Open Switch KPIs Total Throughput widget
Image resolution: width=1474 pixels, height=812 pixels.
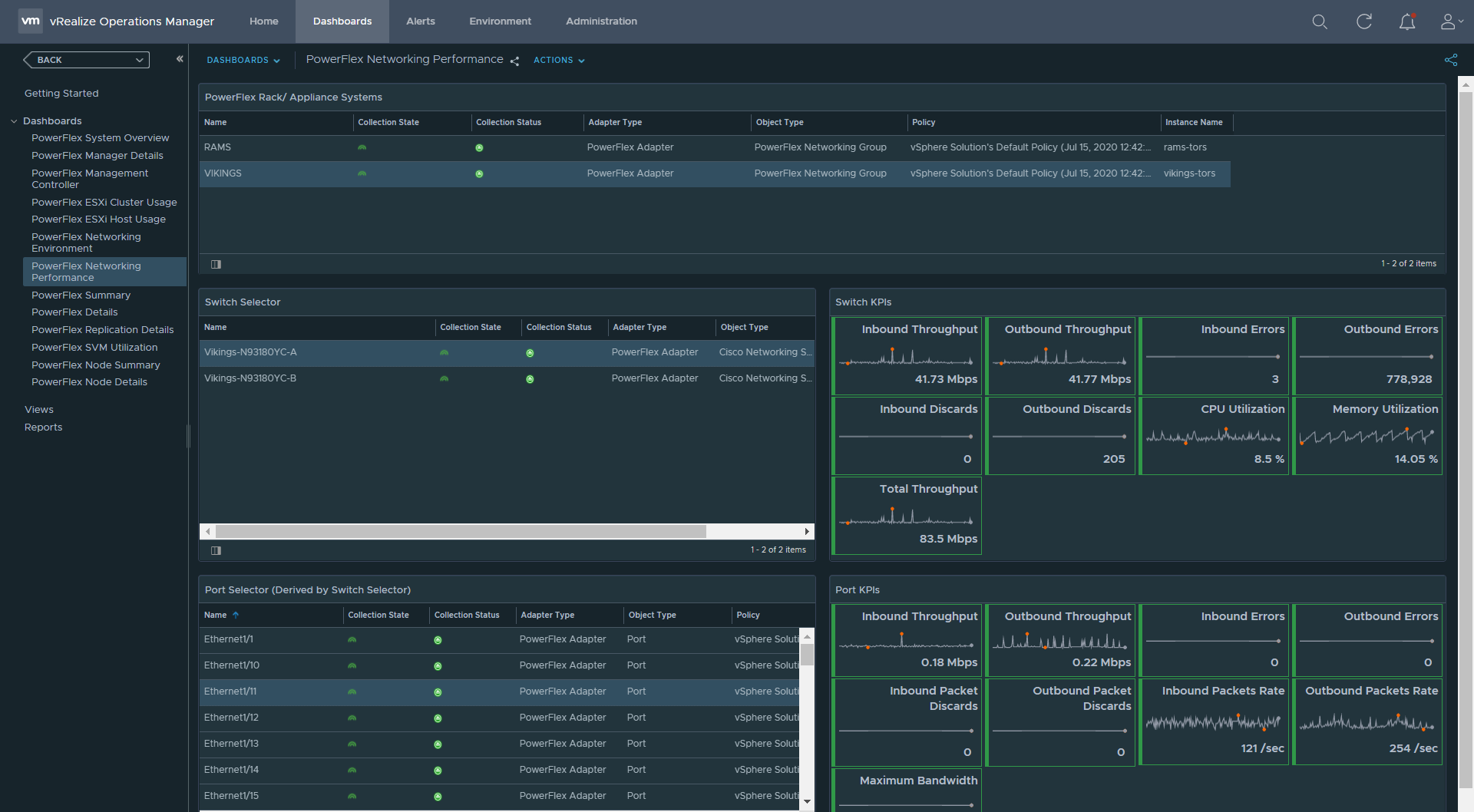(907, 516)
